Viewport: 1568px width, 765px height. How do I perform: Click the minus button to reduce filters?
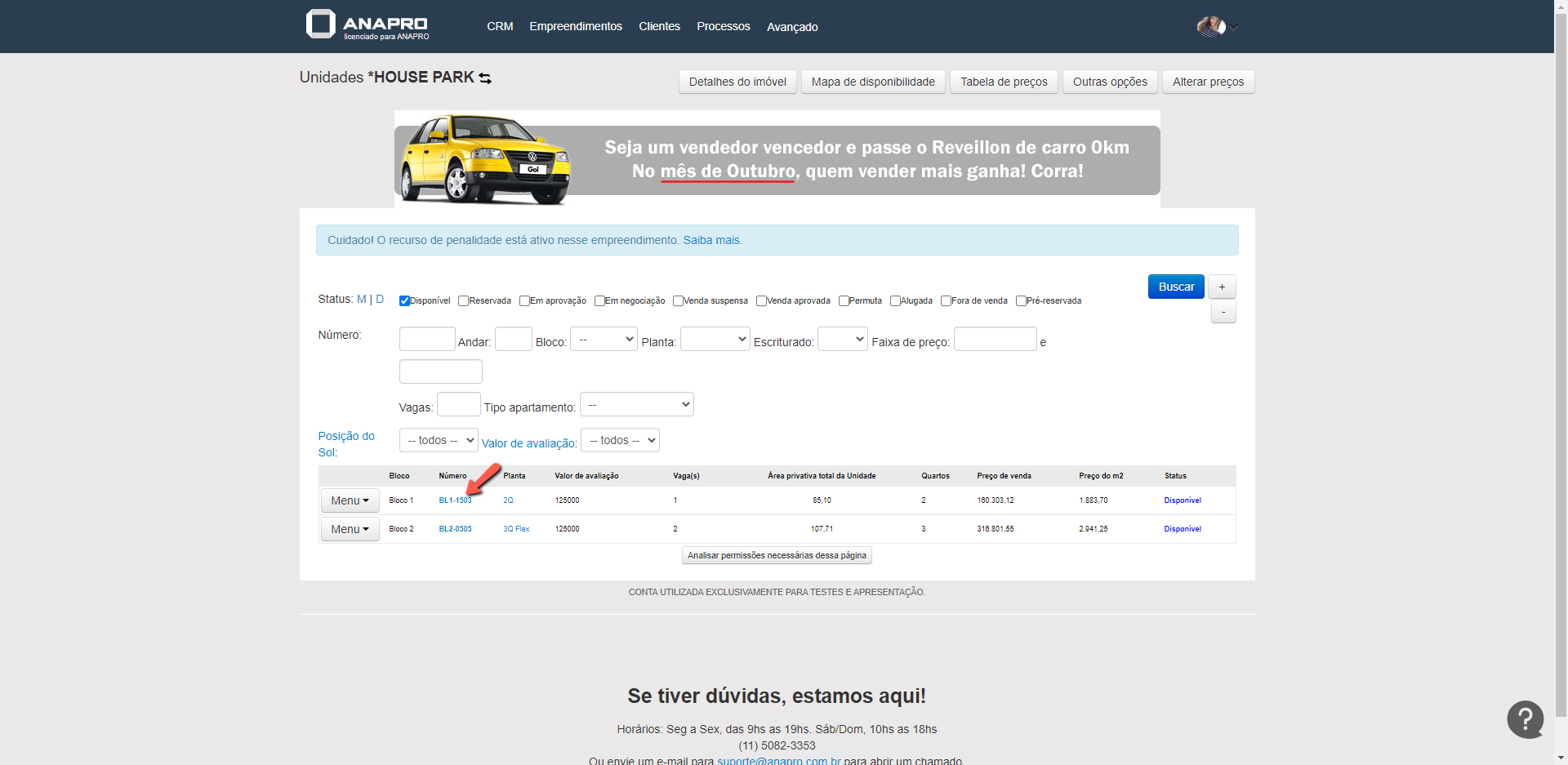pos(1223,312)
